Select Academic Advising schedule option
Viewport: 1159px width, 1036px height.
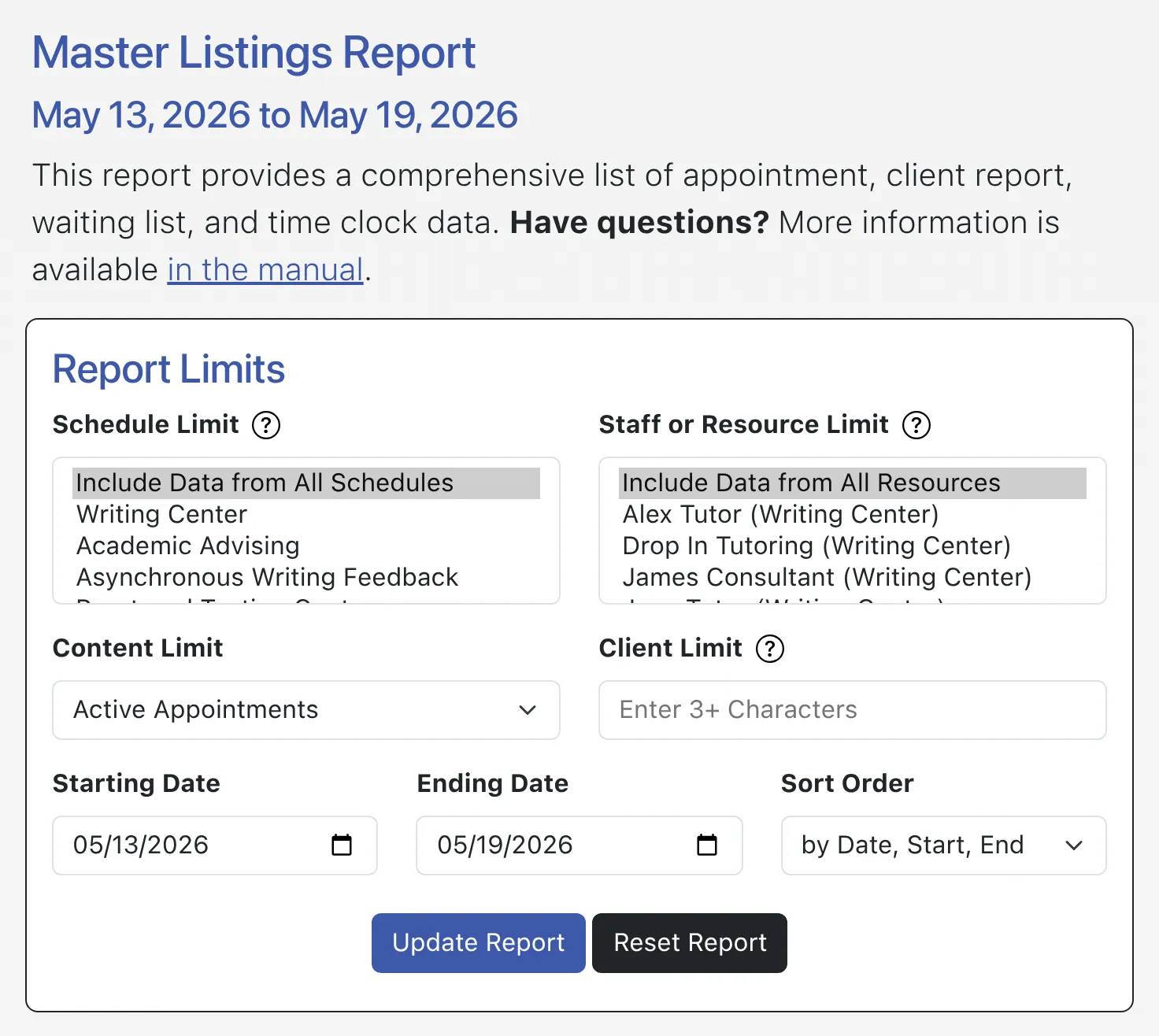pos(306,546)
